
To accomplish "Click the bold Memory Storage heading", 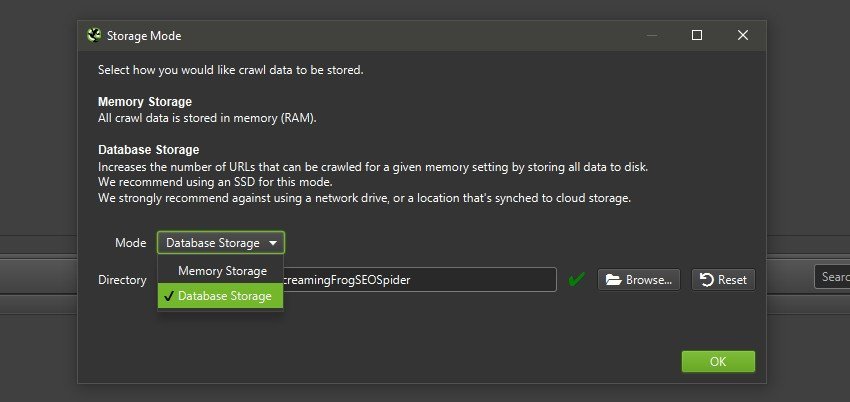I will point(145,102).
